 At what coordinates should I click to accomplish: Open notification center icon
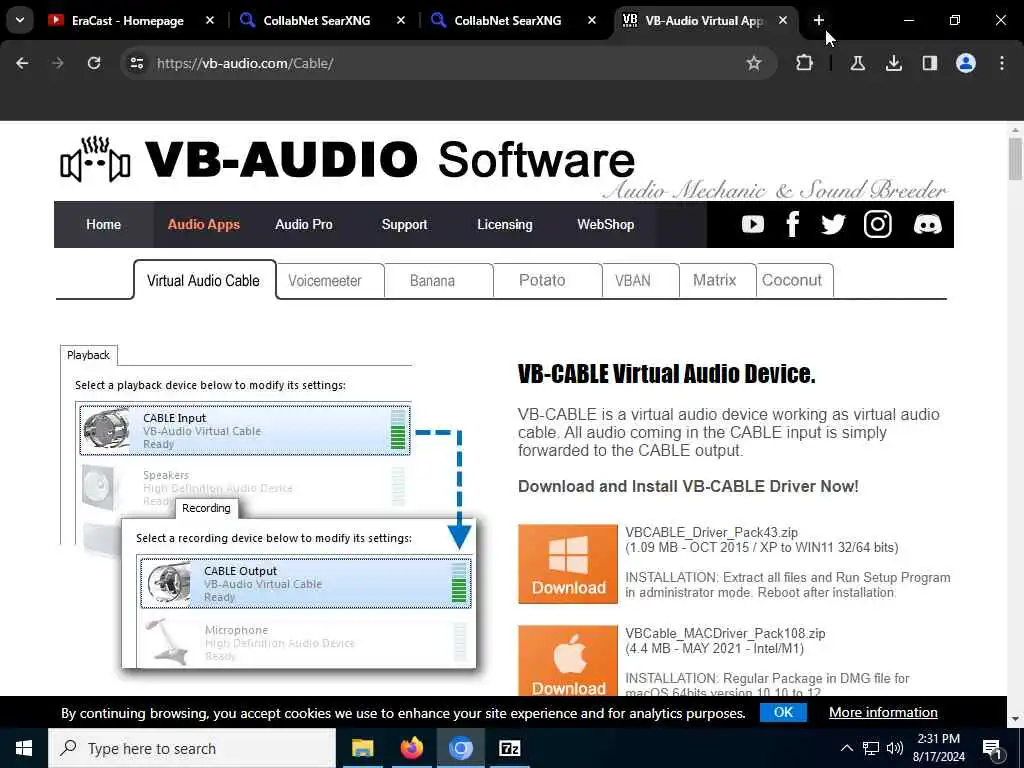993,750
